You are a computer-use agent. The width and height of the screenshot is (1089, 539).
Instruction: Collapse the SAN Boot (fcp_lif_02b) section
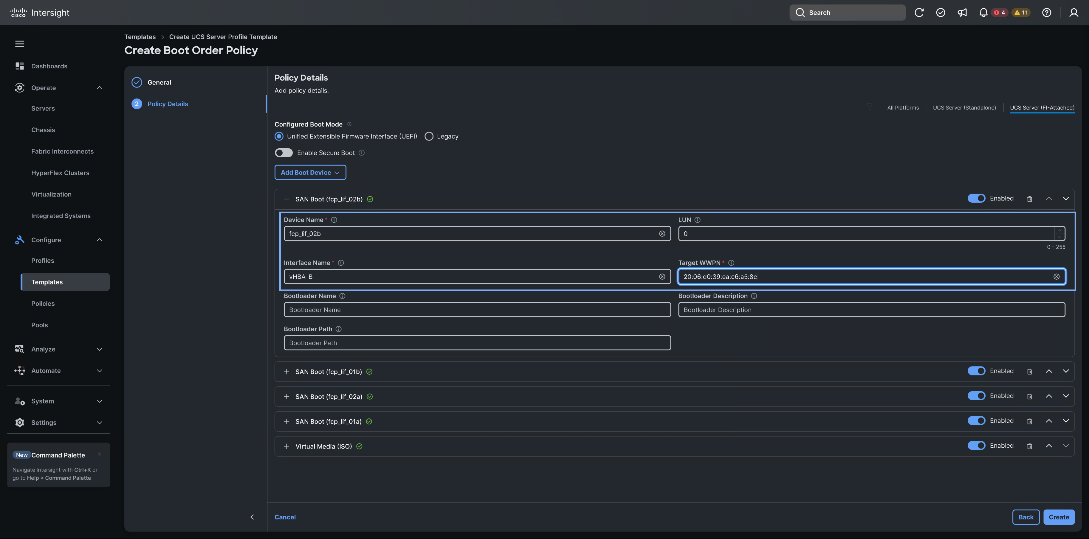(286, 199)
